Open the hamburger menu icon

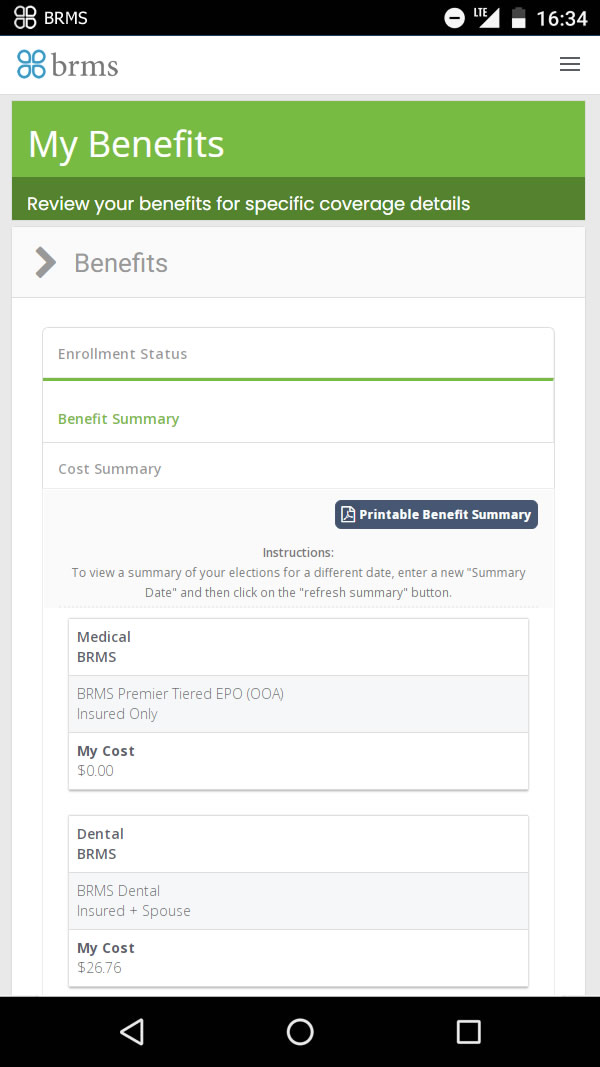coord(569,65)
